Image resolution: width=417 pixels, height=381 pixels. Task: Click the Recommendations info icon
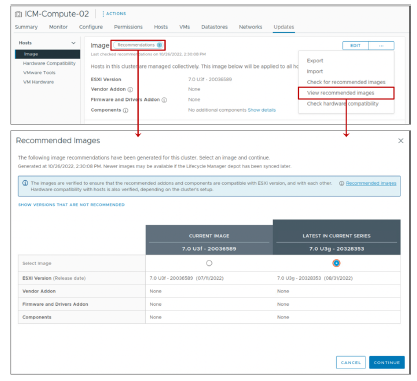click(x=159, y=45)
